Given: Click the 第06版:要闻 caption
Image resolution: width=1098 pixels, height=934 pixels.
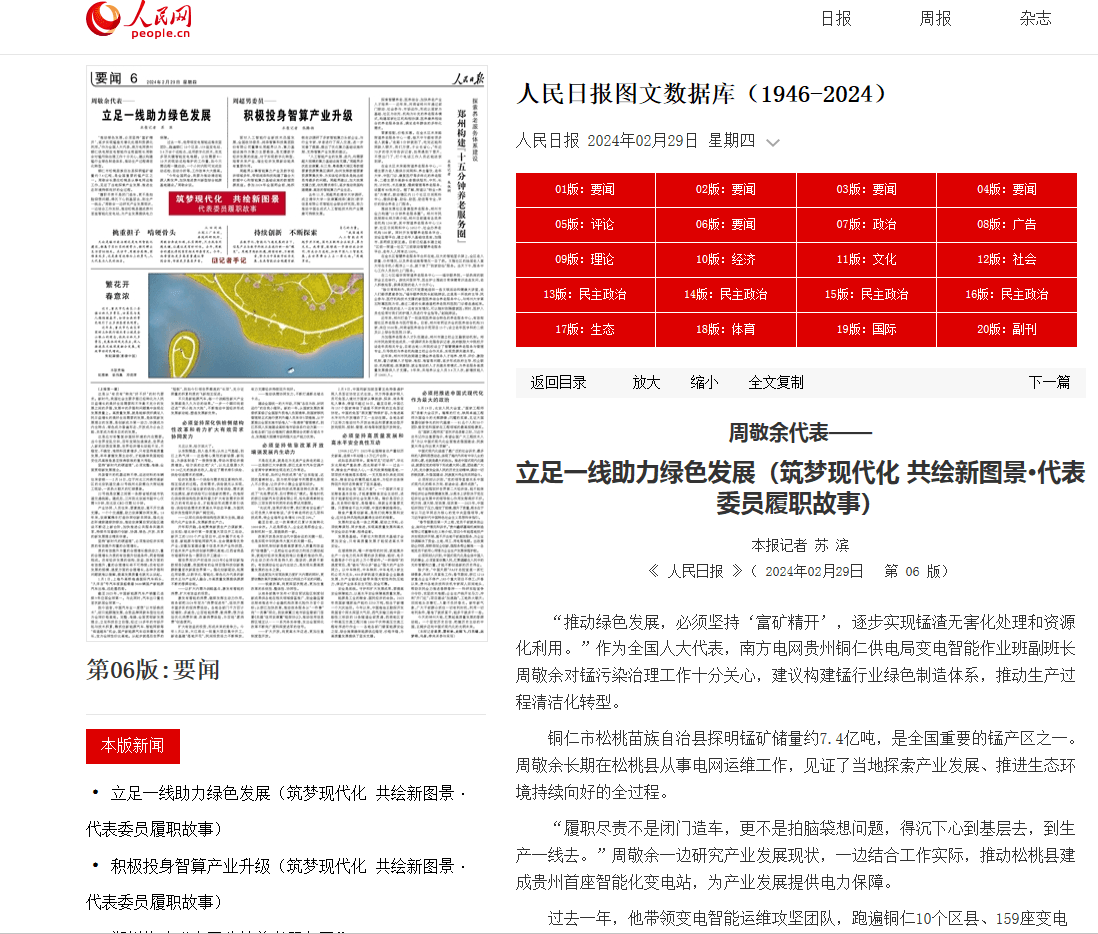Looking at the screenshot, I should (x=153, y=670).
